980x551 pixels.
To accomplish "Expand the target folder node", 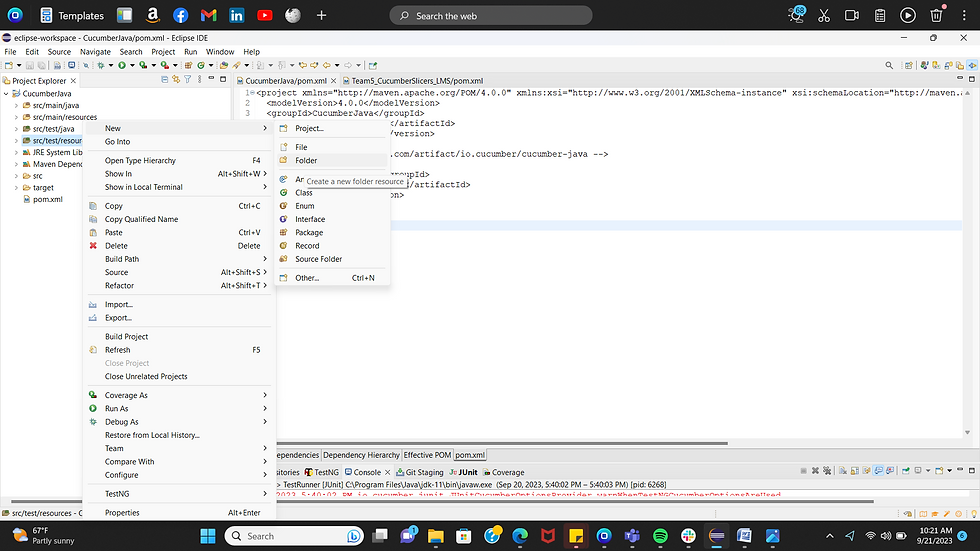I will [x=16, y=187].
